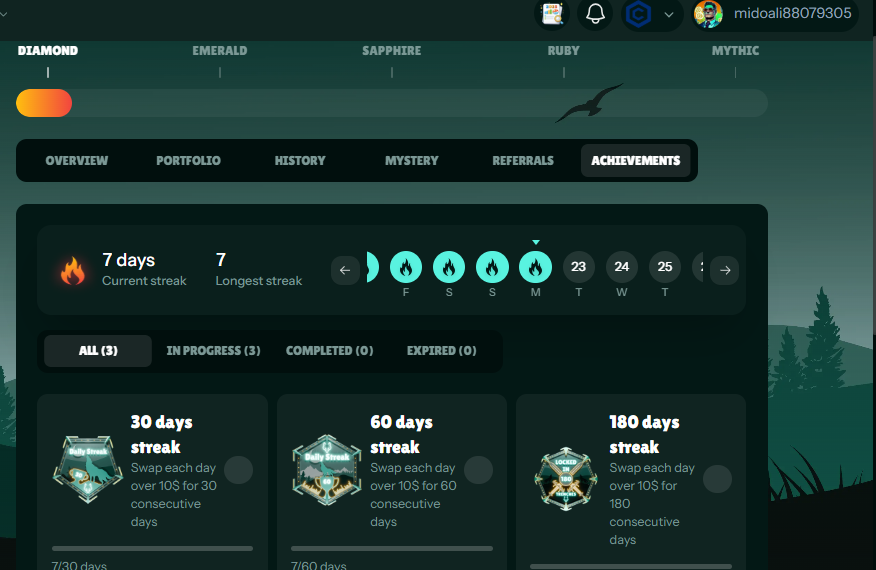Filter achievements by Completed (0)

pyautogui.click(x=330, y=351)
